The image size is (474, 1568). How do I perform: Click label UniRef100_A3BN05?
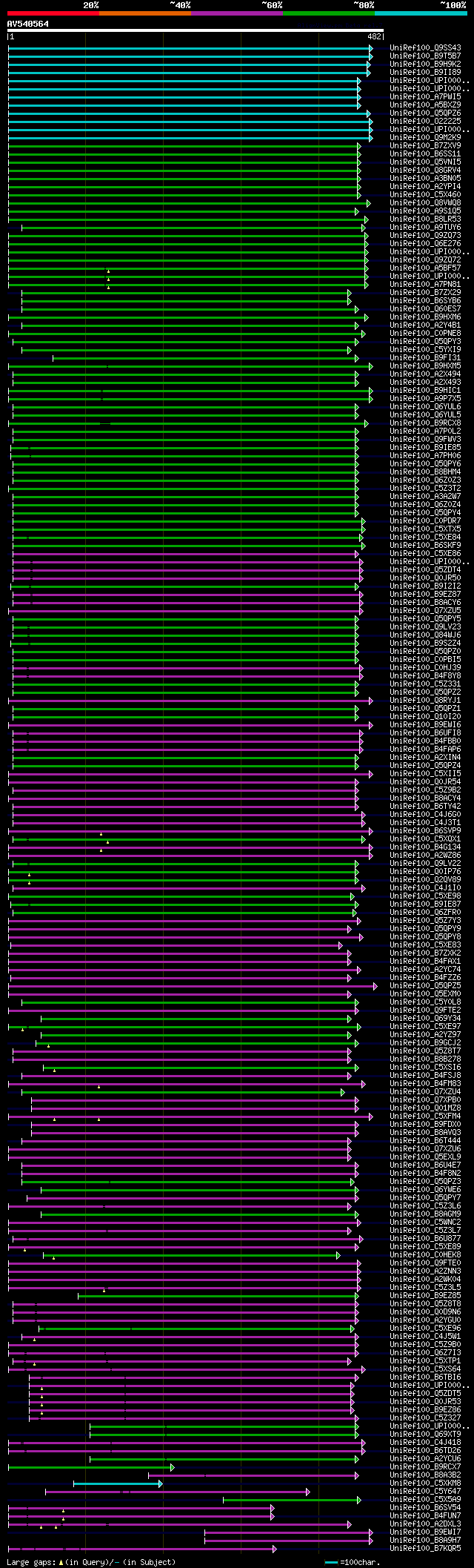[x=425, y=179]
